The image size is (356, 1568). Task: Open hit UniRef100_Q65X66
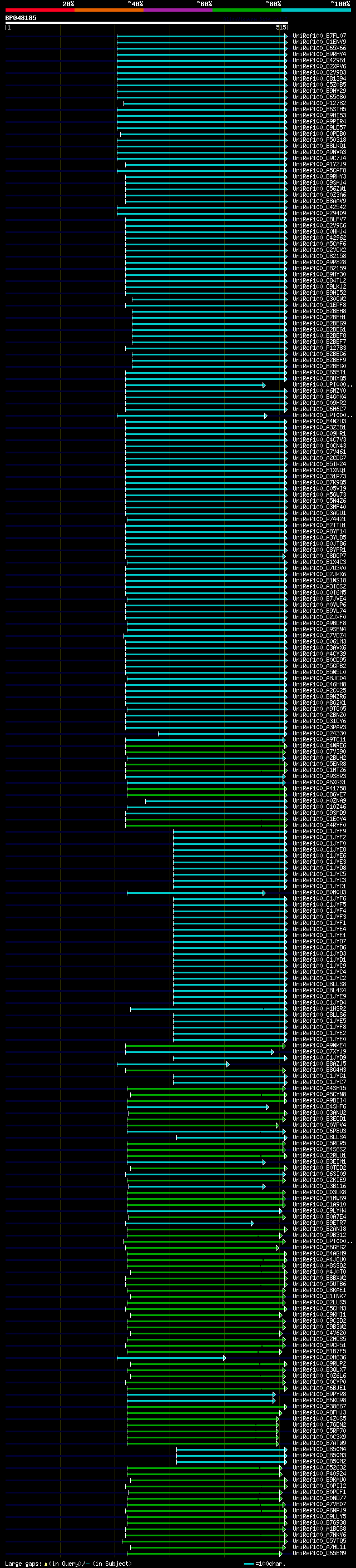[319, 48]
